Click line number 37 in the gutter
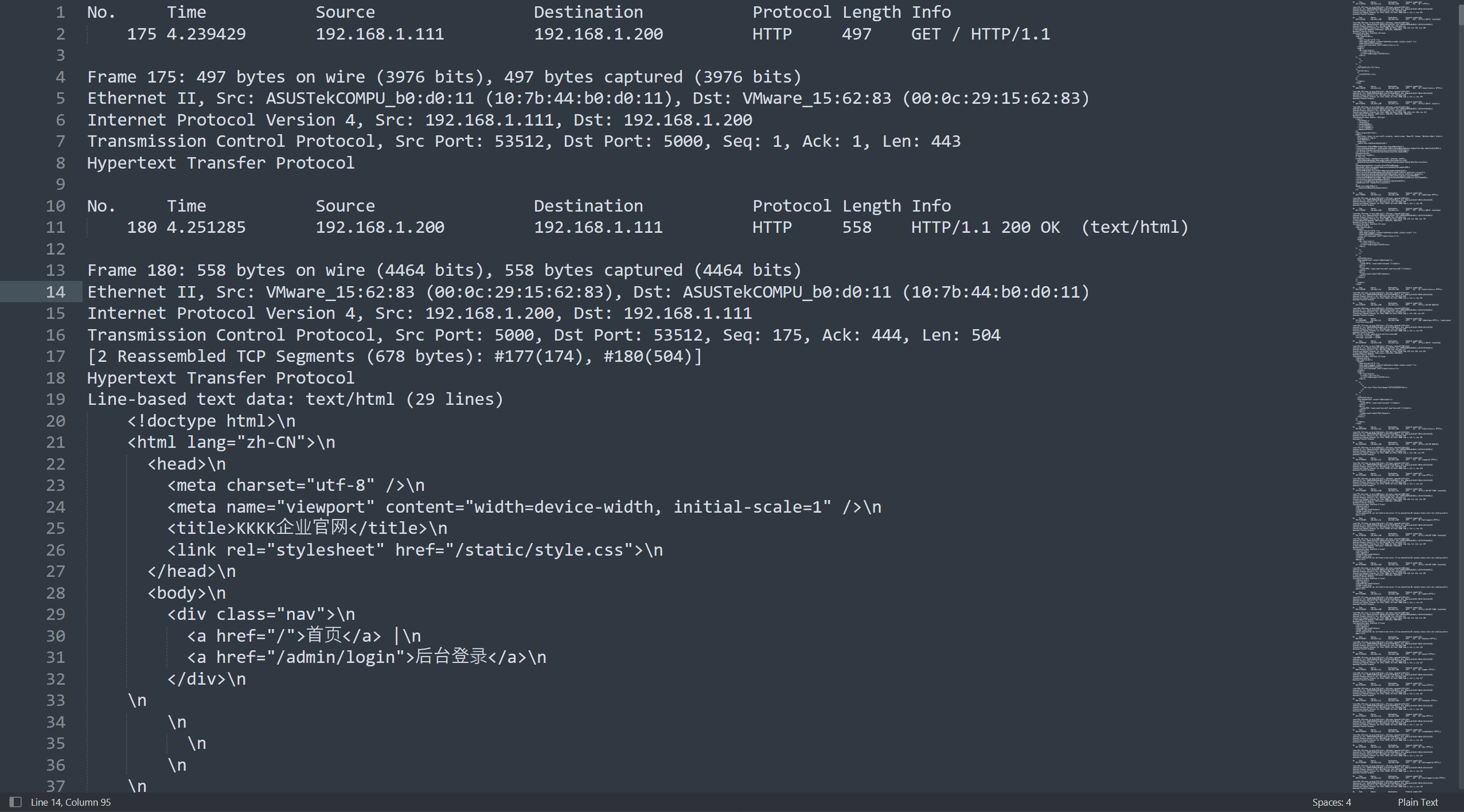The image size is (1464, 812). 56,786
